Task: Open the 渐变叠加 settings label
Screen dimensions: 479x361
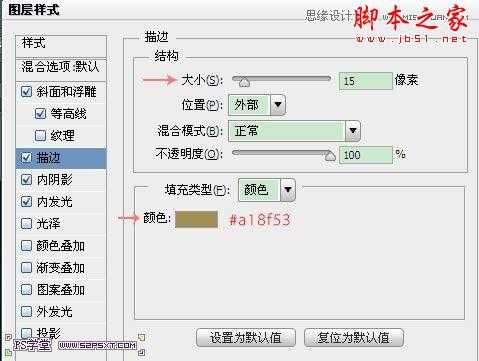Action: (61, 268)
